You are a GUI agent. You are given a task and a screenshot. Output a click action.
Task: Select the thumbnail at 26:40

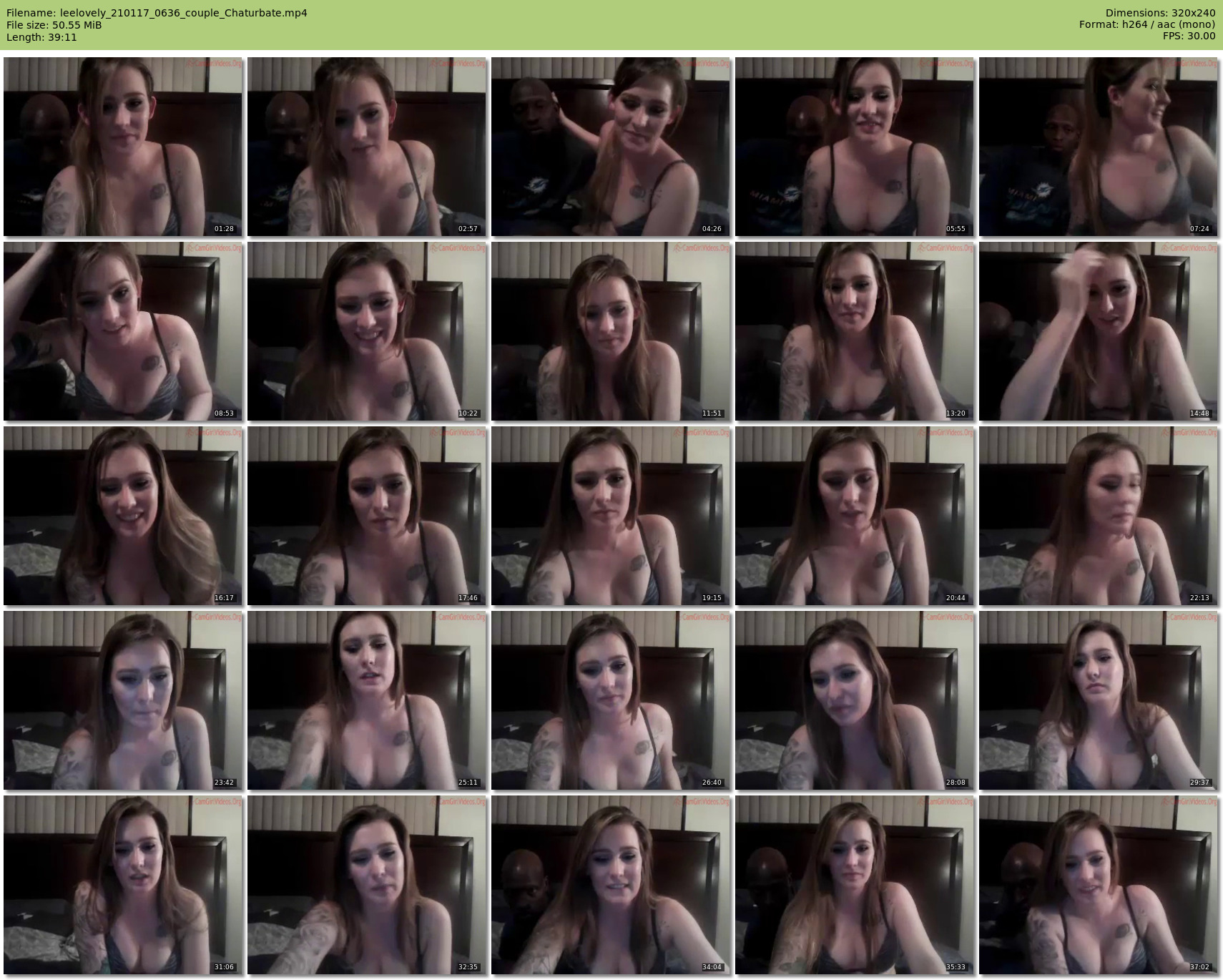pos(611,700)
